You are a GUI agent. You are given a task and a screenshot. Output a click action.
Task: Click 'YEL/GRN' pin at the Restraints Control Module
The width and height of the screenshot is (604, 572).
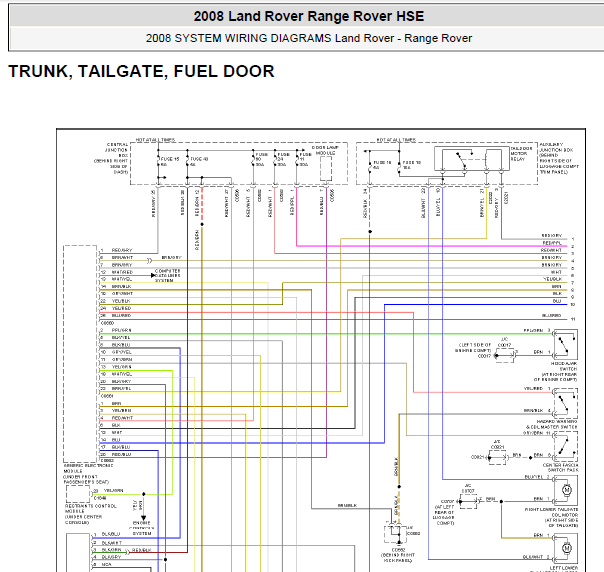click(113, 491)
